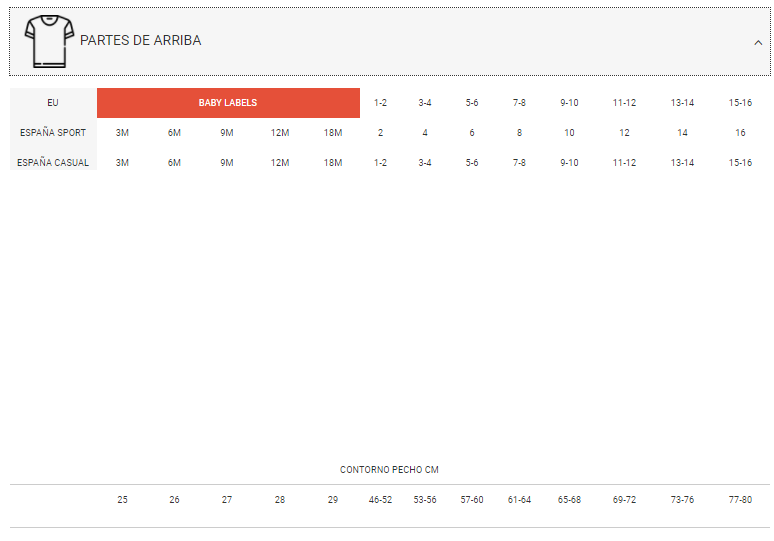Select chest measurement 25

[x=122, y=500]
